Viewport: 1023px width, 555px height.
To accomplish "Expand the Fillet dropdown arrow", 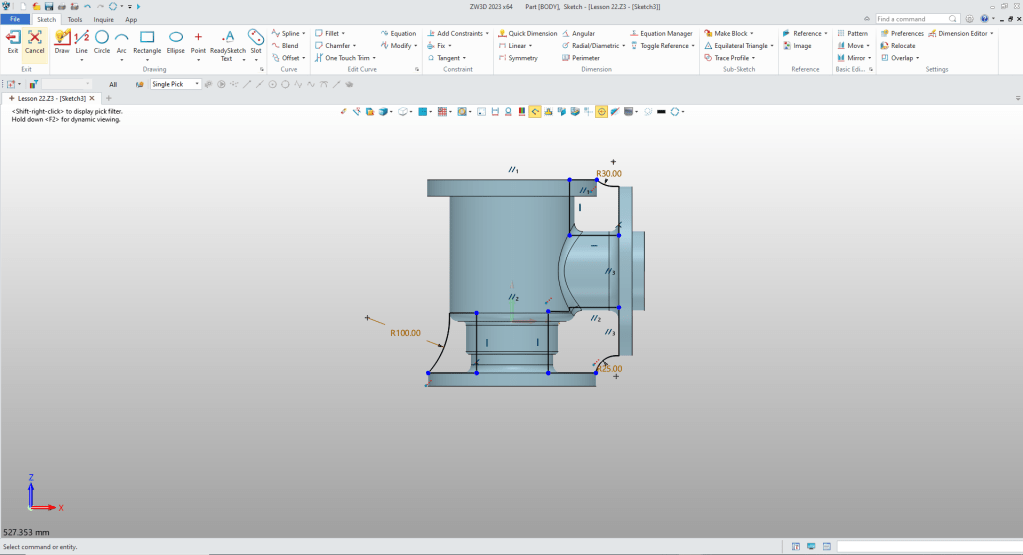I will 343,33.
